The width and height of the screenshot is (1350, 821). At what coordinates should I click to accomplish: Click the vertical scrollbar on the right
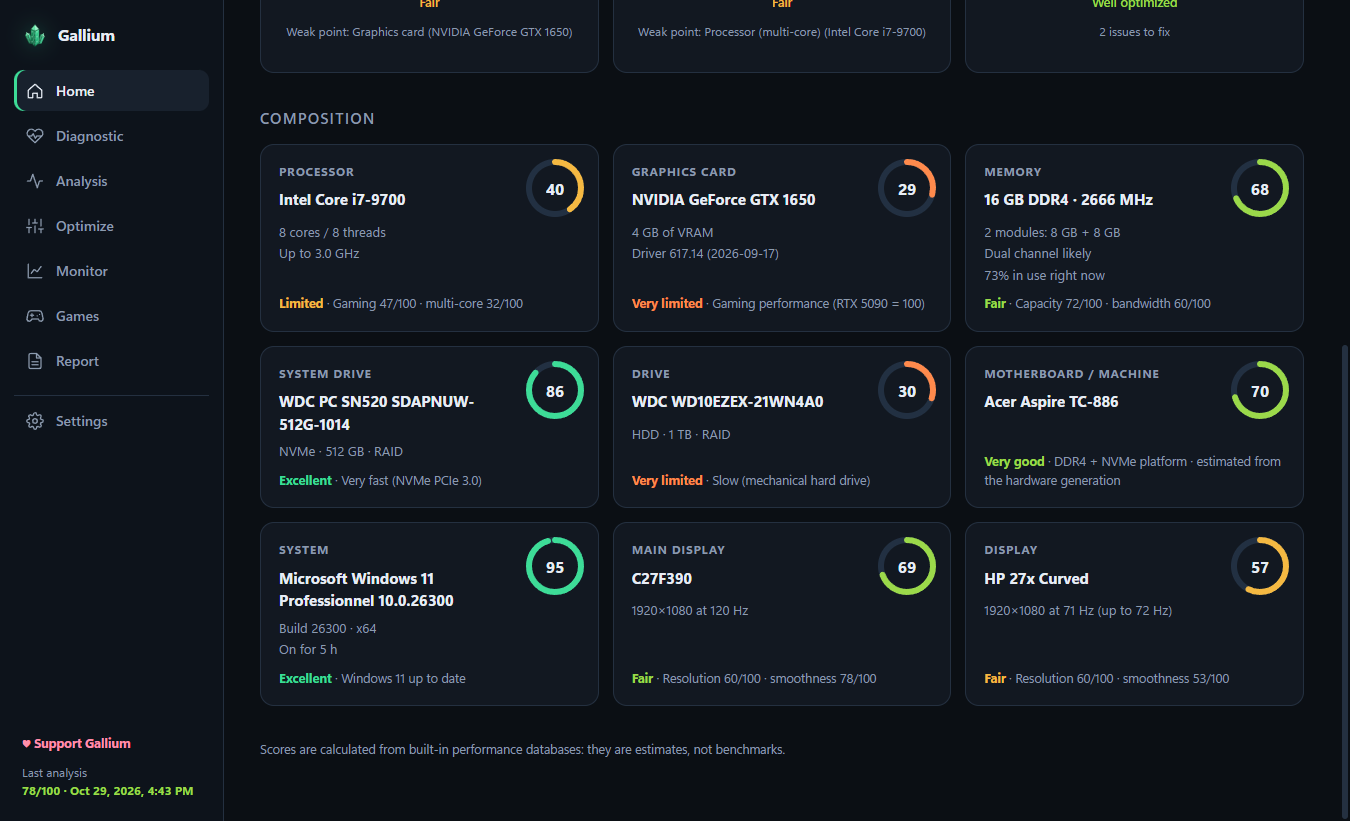(x=1344, y=580)
